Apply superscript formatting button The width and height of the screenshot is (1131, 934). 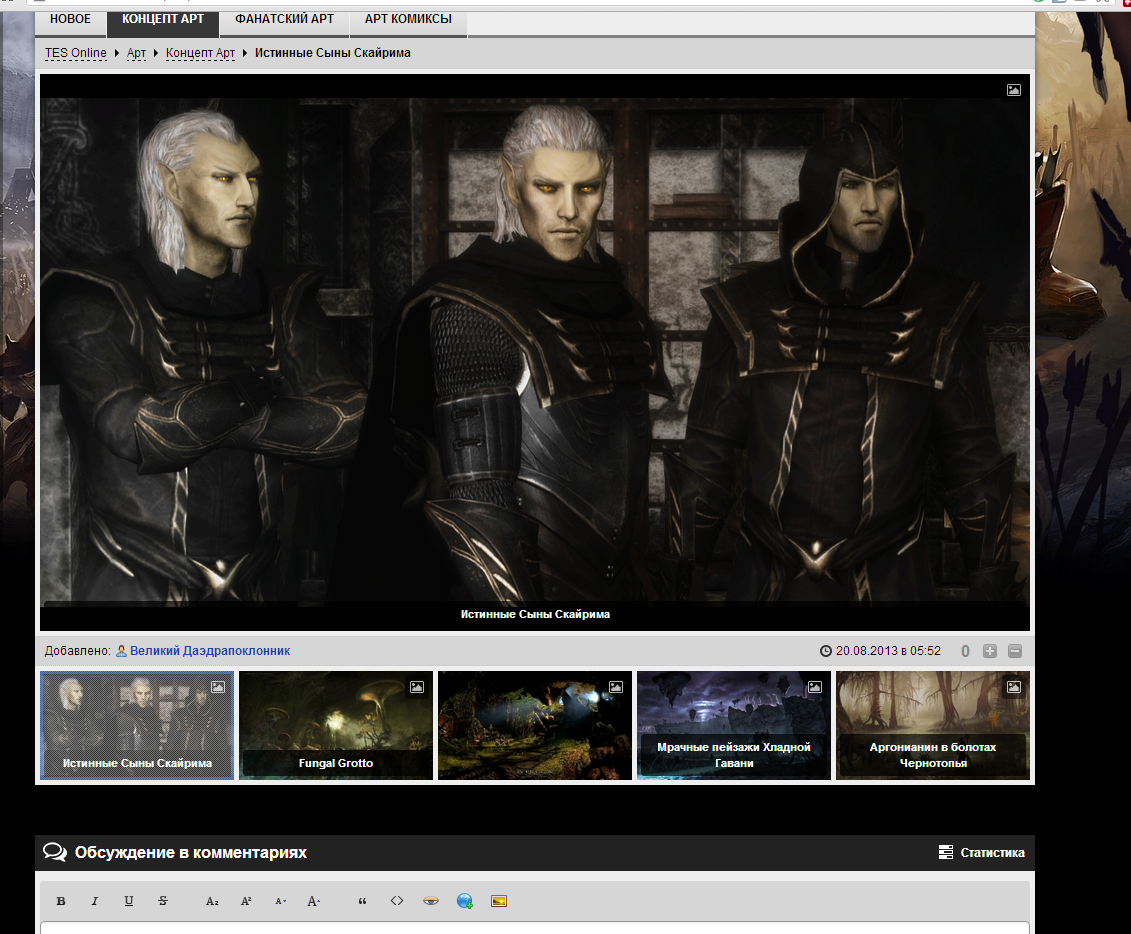tap(246, 901)
